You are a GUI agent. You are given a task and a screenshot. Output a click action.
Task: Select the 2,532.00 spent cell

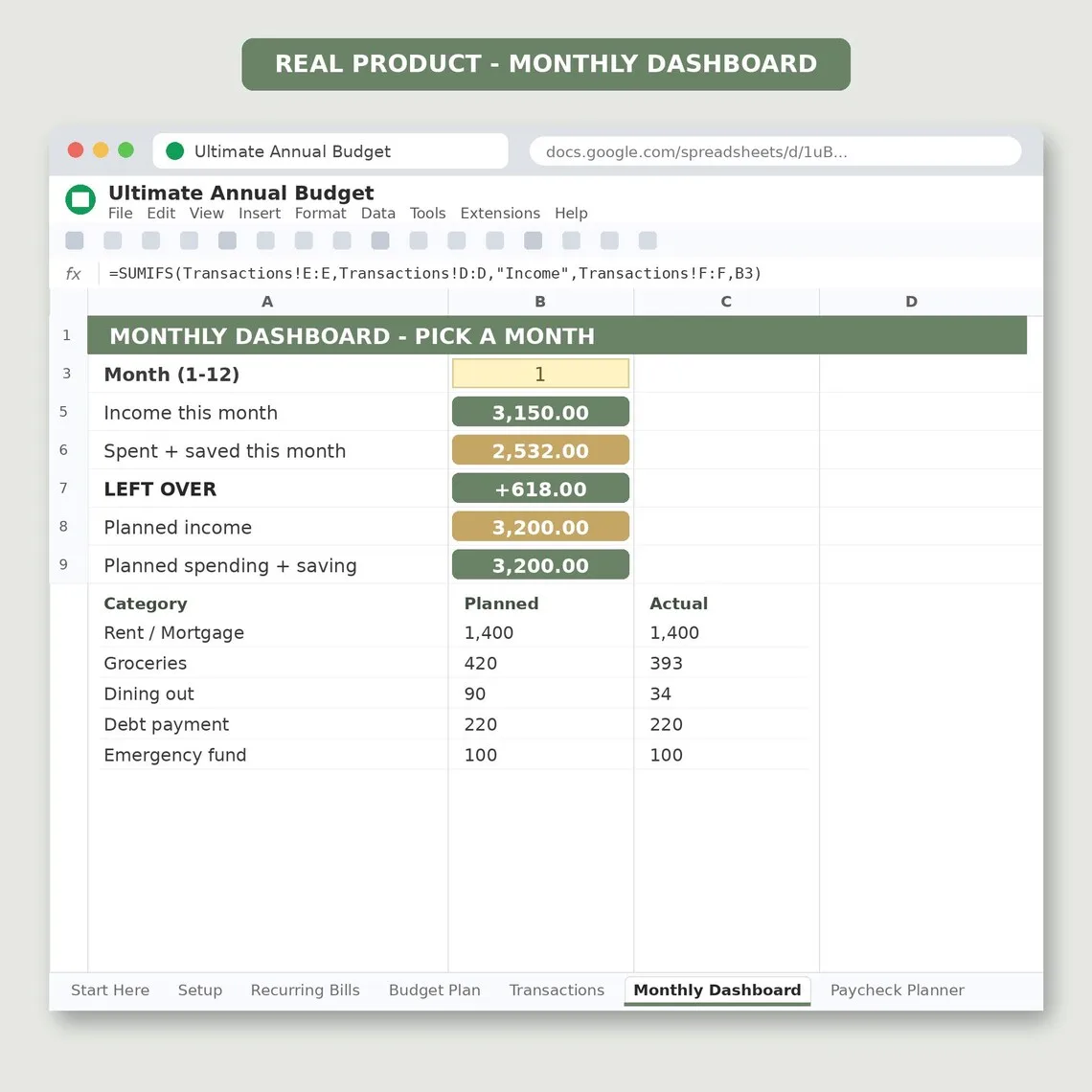tap(540, 450)
